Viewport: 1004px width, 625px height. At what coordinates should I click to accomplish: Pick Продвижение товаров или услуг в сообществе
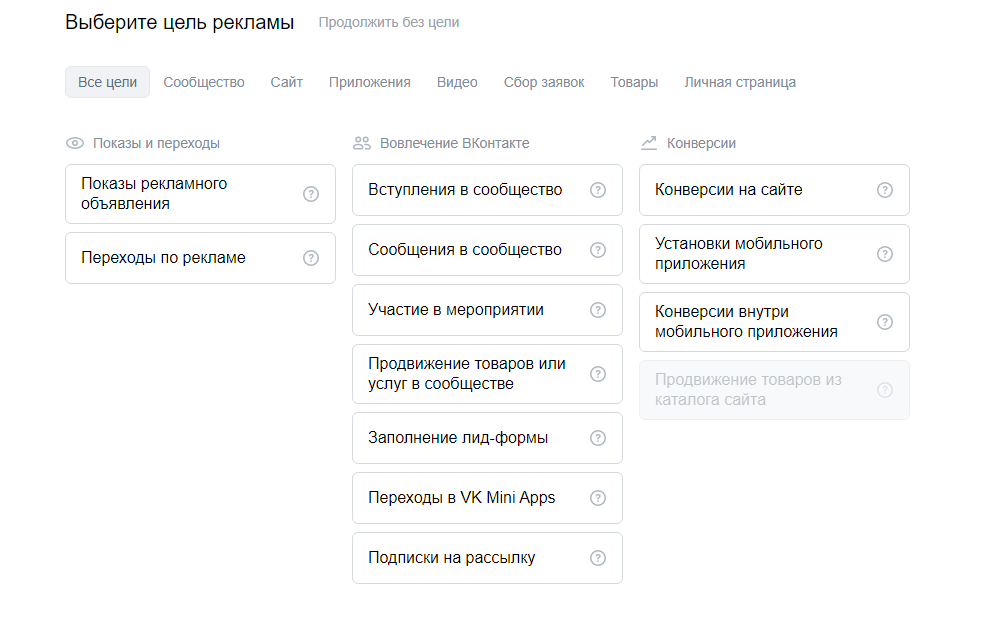(487, 375)
